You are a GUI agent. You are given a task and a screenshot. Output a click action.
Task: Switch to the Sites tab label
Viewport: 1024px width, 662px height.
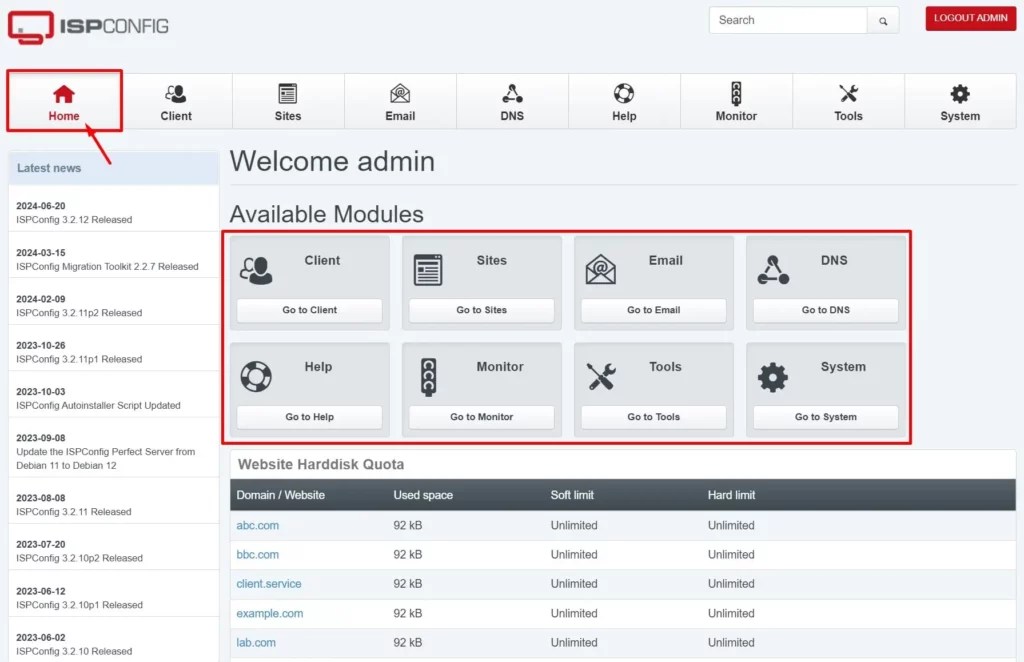point(287,116)
